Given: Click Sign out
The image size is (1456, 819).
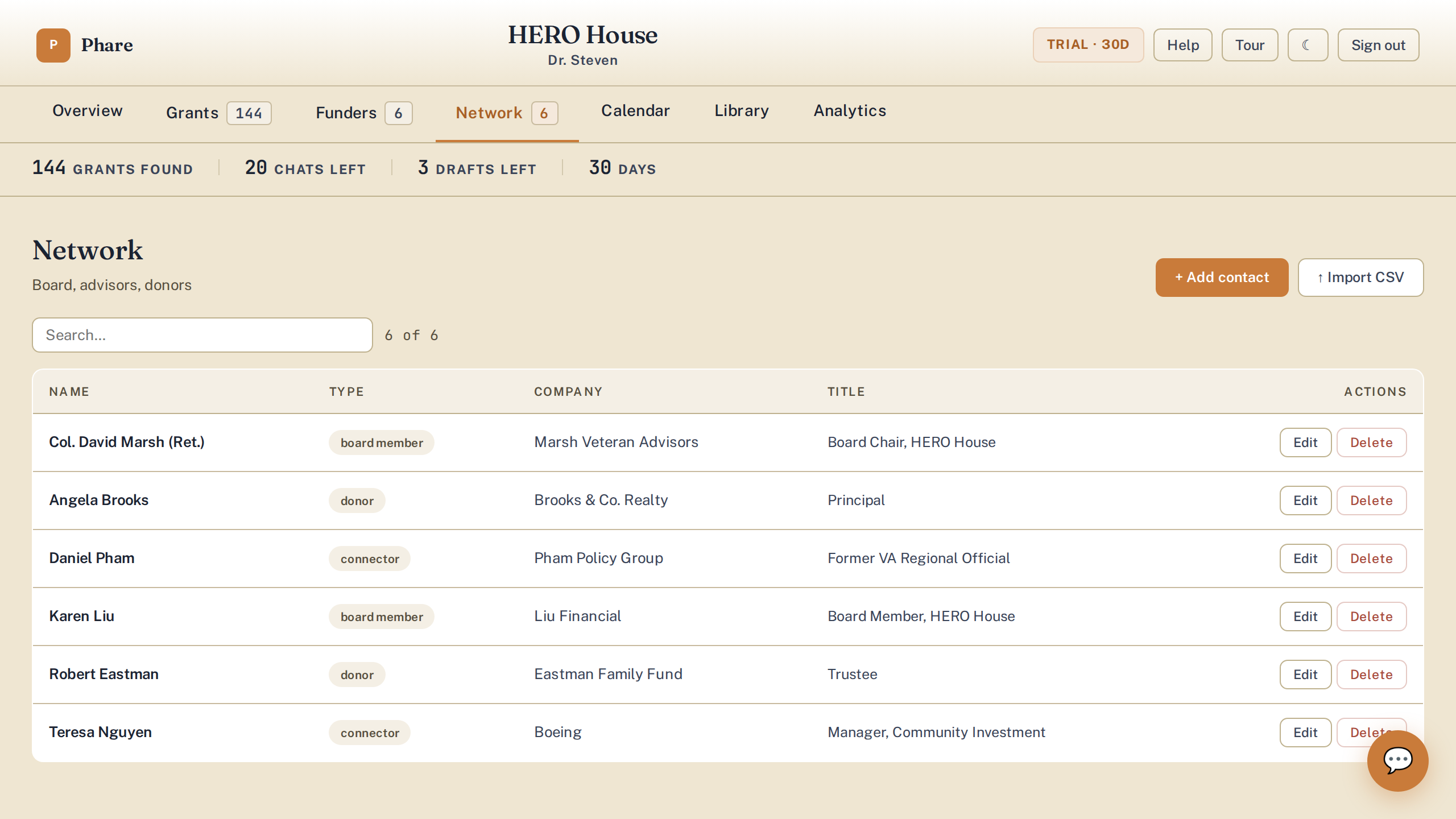Looking at the screenshot, I should tap(1378, 45).
